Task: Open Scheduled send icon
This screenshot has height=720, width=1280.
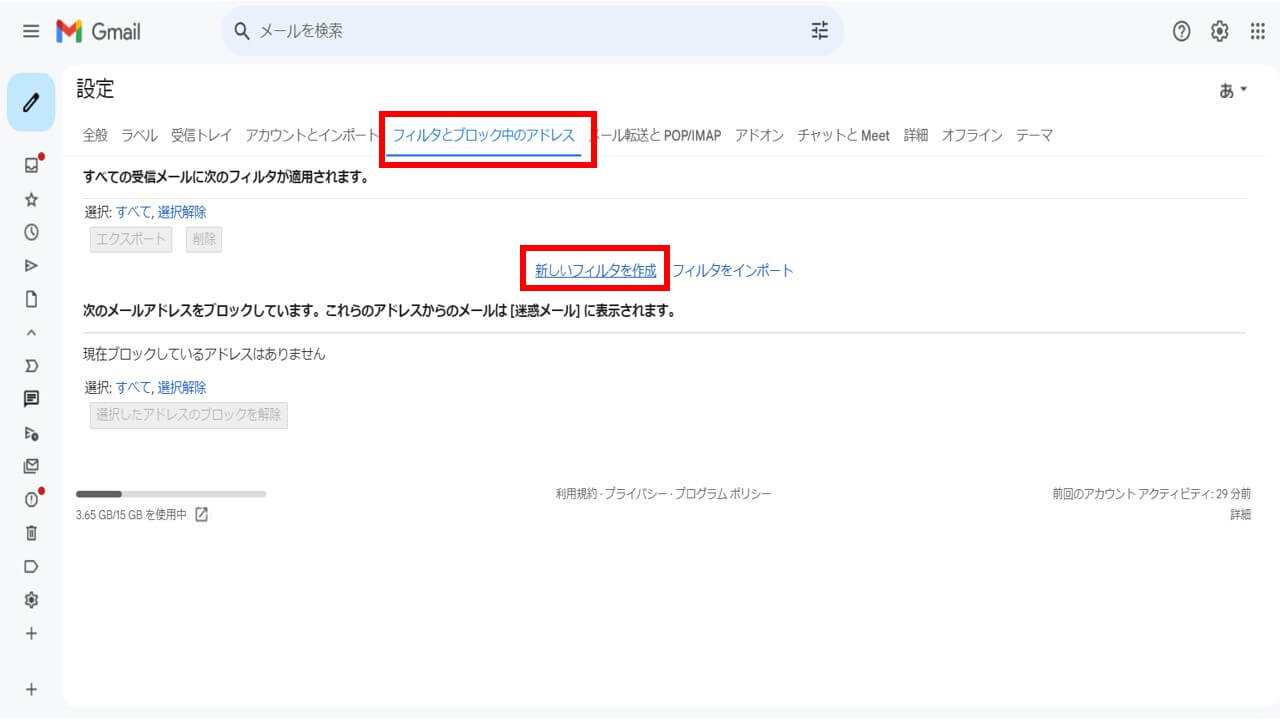Action: [x=31, y=433]
